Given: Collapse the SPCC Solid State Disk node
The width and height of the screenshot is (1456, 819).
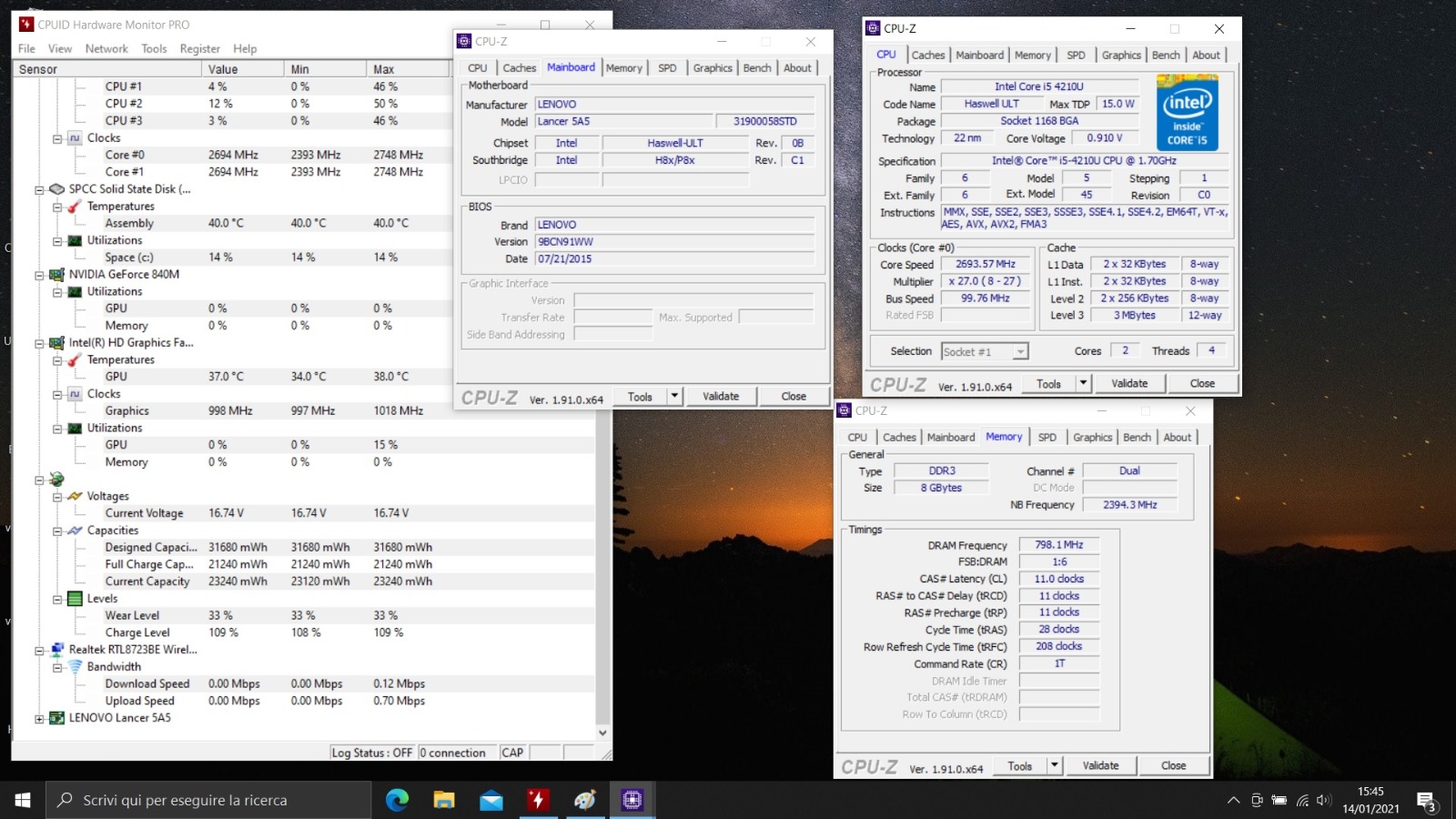Looking at the screenshot, I should click(x=39, y=190).
